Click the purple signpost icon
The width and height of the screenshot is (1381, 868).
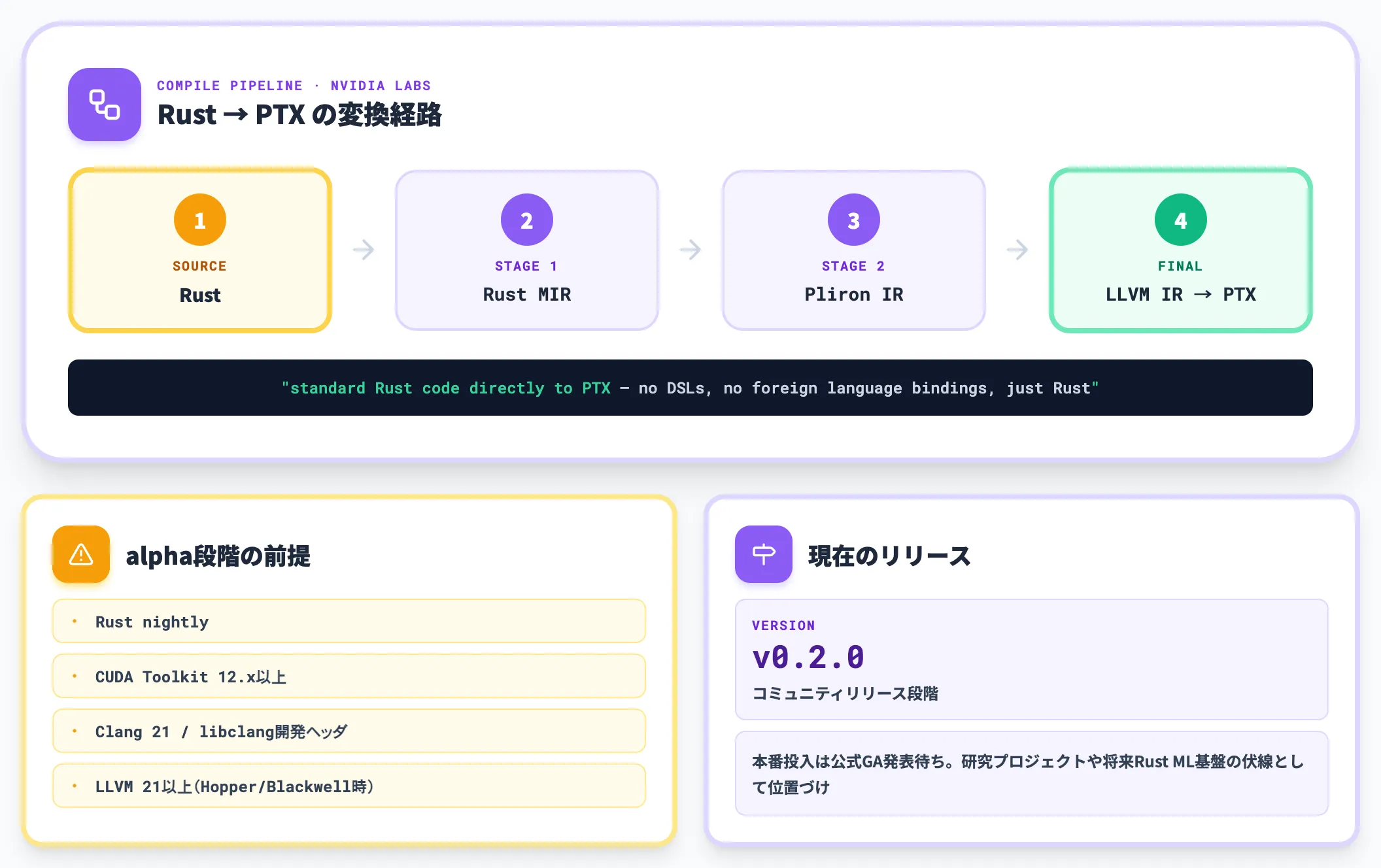pyautogui.click(x=764, y=554)
